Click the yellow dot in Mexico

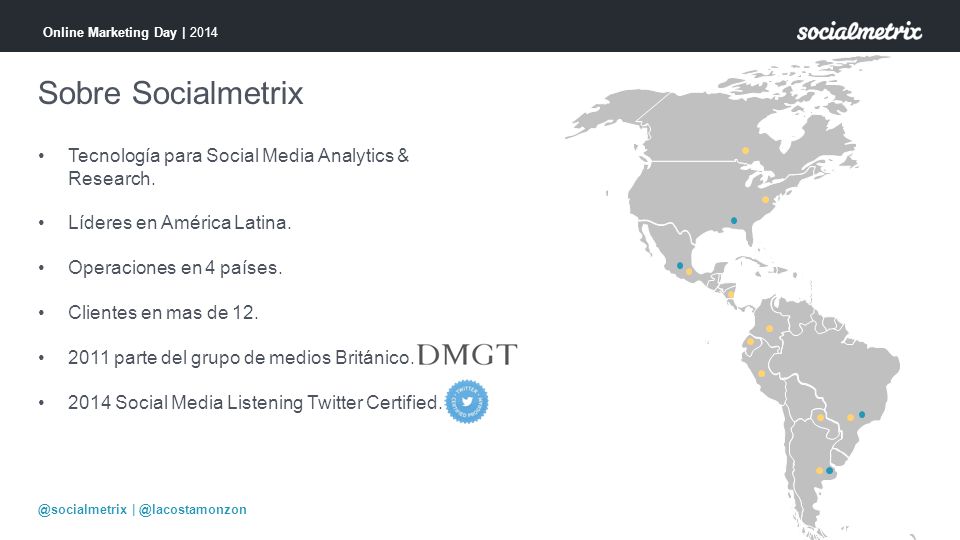tap(689, 271)
